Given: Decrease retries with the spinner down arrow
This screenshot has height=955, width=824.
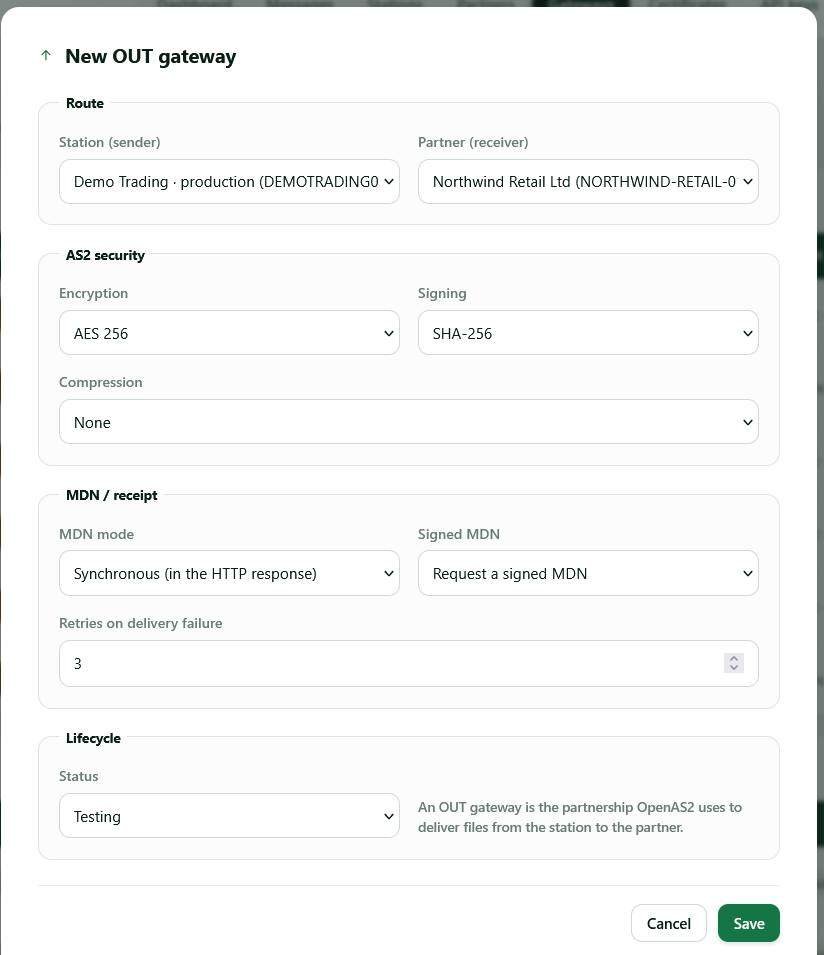Looking at the screenshot, I should 734,668.
